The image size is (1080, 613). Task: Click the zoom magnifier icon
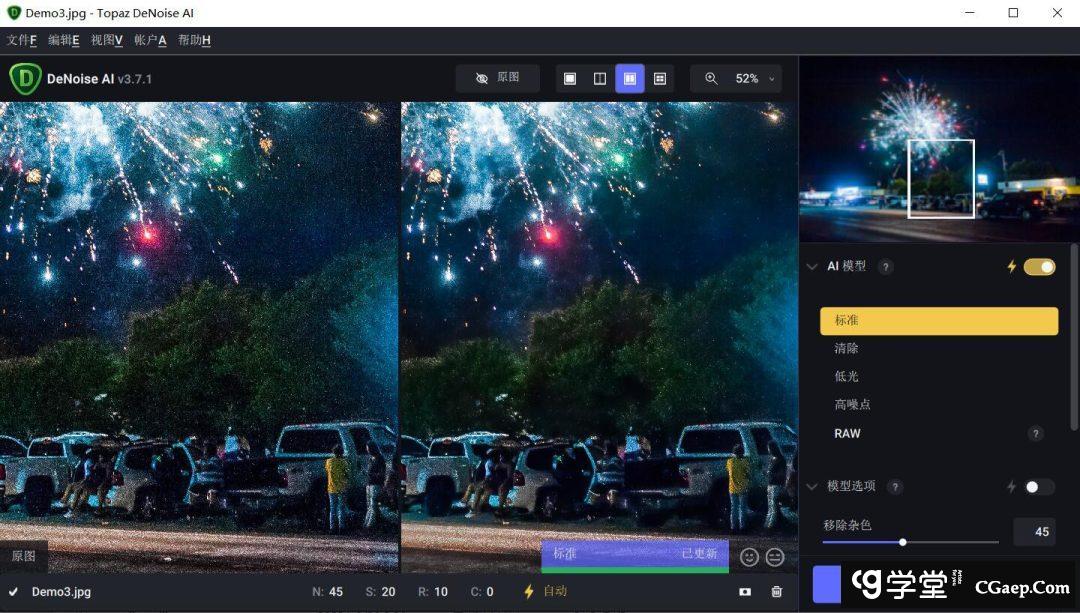coord(711,79)
